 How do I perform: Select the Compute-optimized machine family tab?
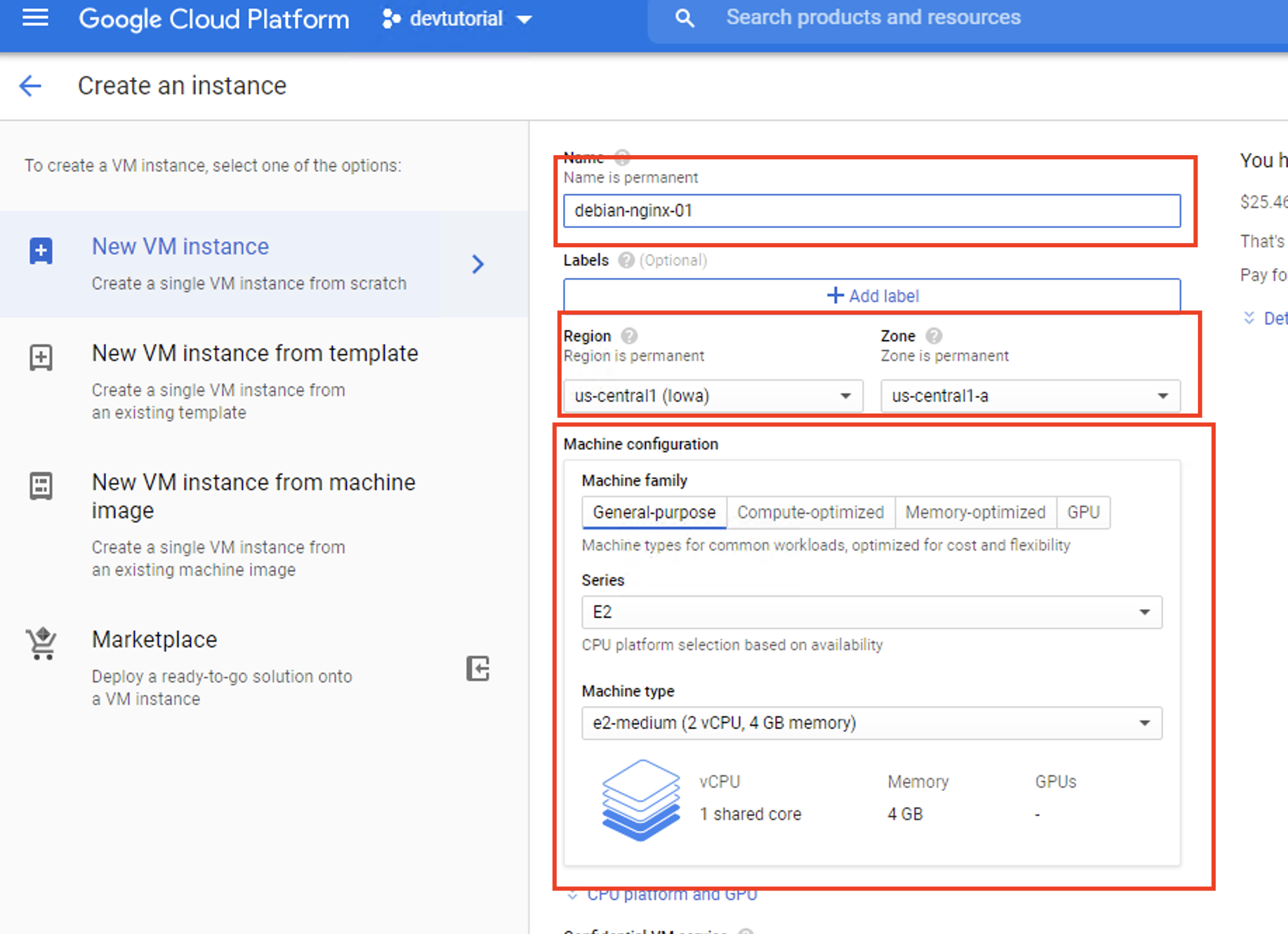click(810, 513)
